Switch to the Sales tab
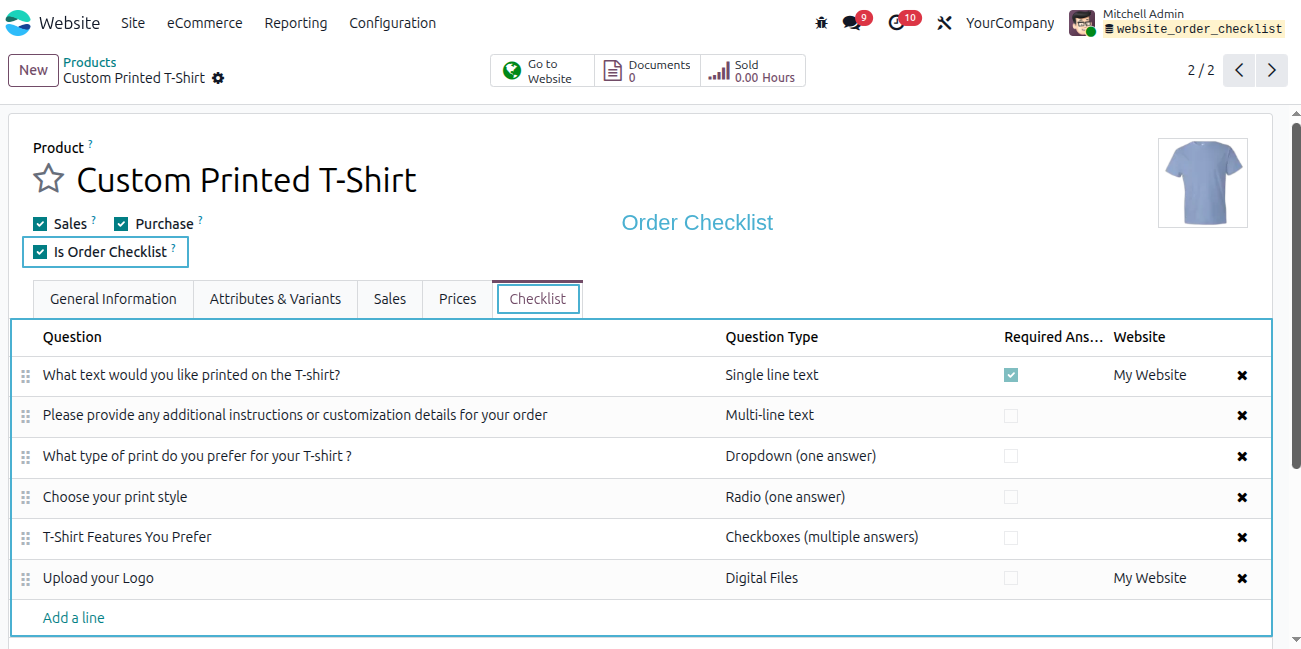Image resolution: width=1301 pixels, height=649 pixels. click(390, 299)
